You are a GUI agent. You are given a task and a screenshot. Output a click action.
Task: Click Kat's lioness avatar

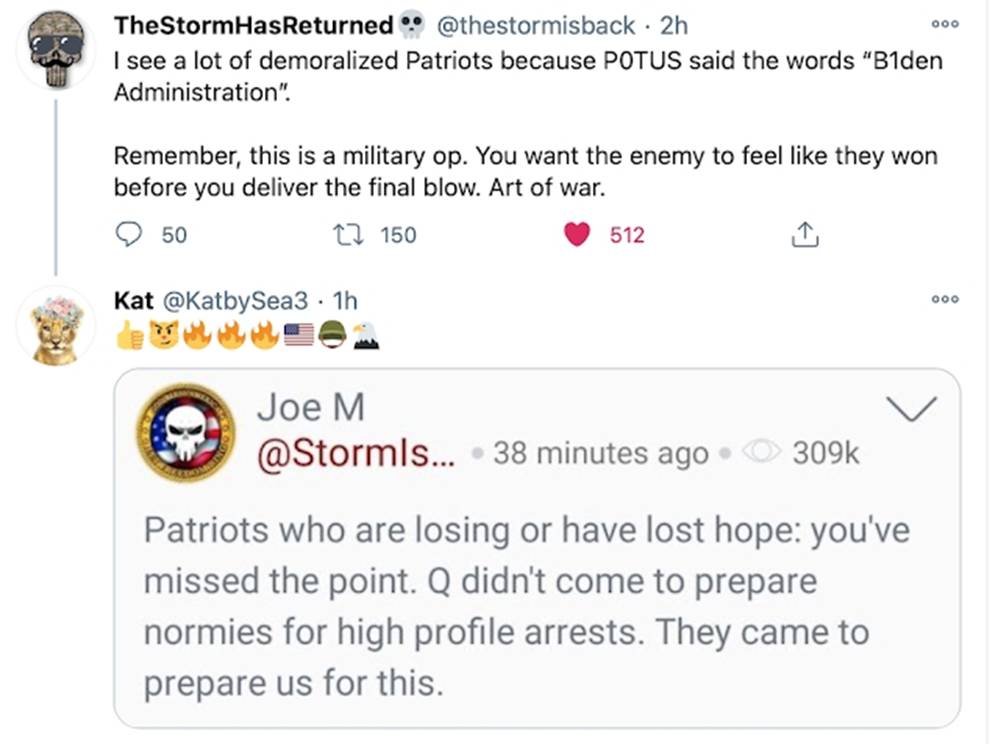55,322
